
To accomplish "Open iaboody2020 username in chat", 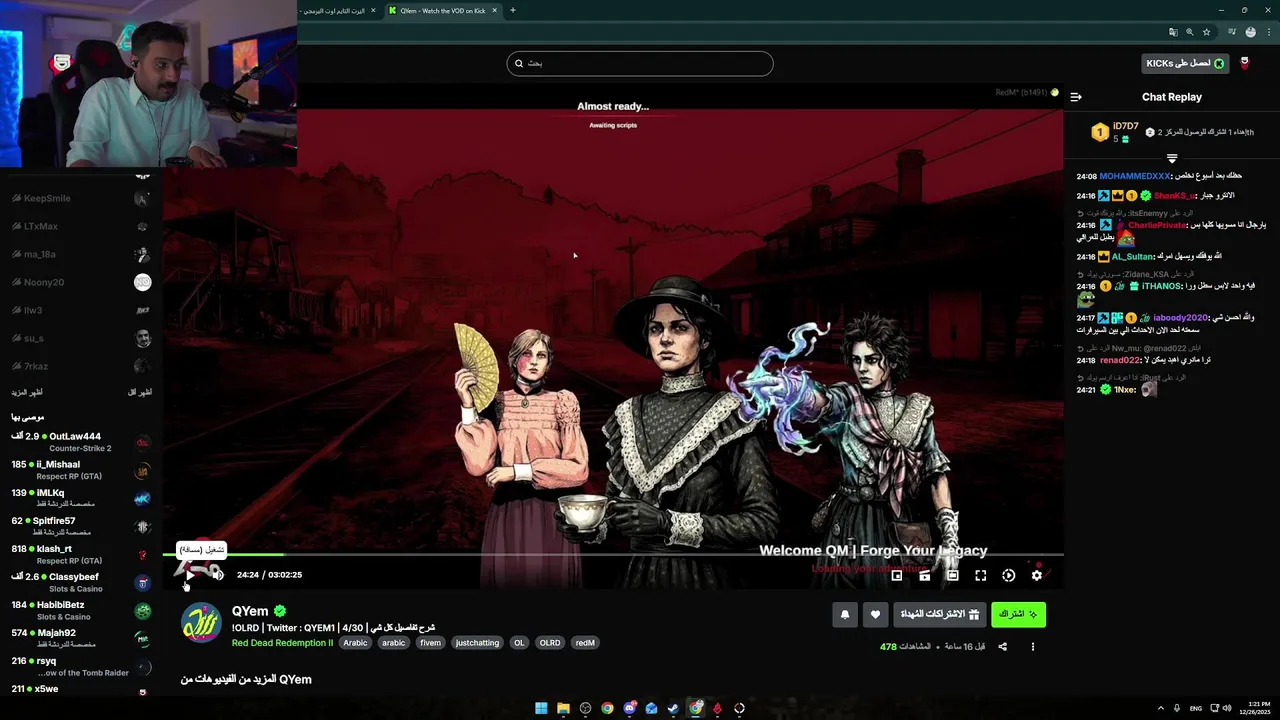I will (x=1180, y=318).
